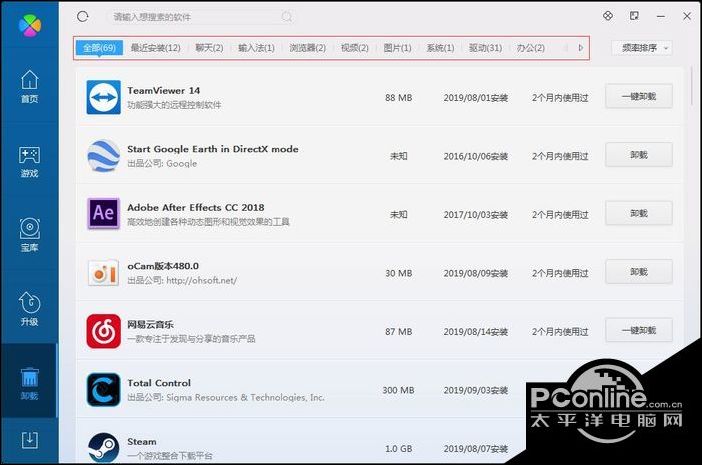
Task: Select the Steam title text
Action: (142, 442)
